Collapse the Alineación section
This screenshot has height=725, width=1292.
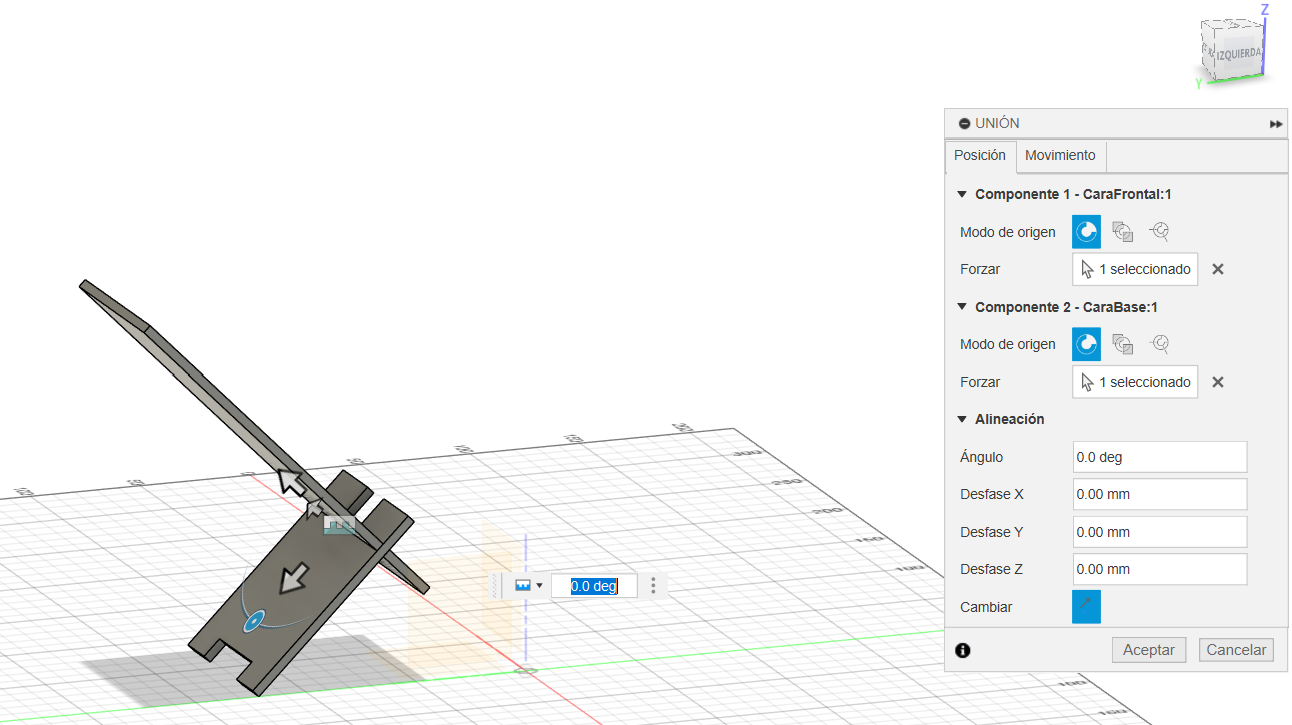click(x=962, y=419)
